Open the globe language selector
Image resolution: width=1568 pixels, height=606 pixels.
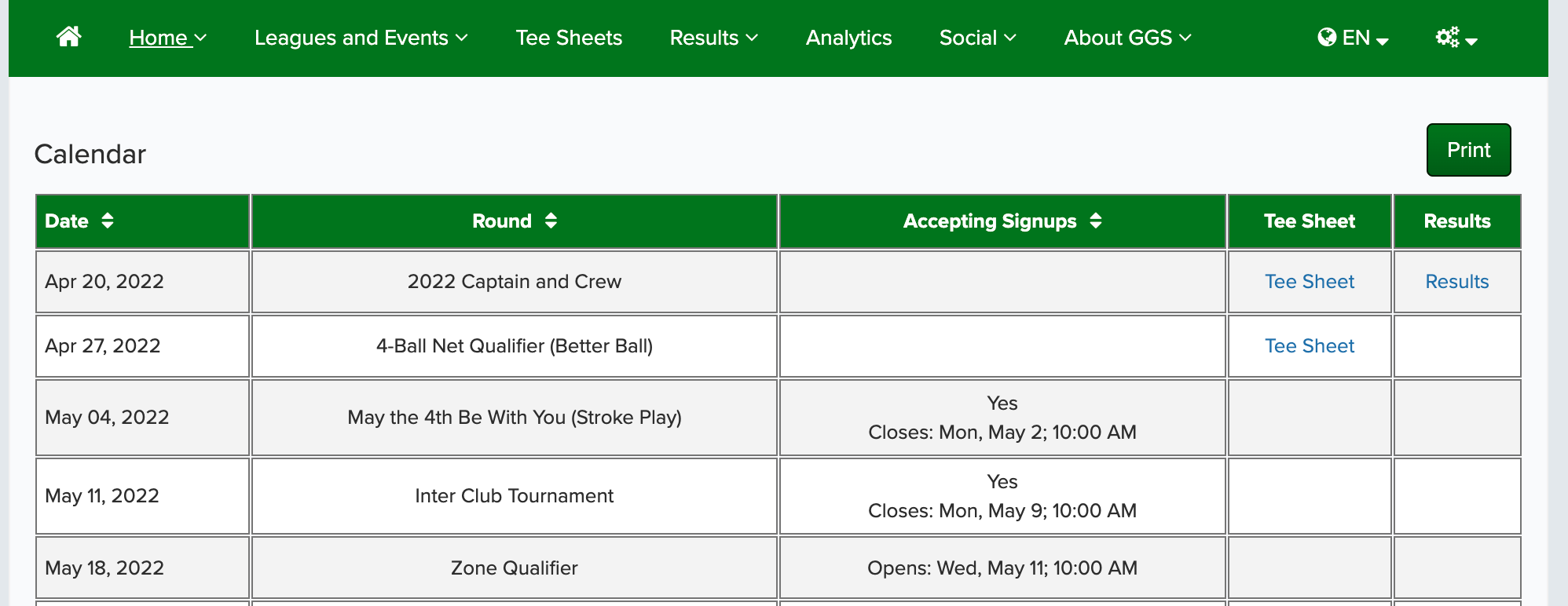click(x=1353, y=38)
